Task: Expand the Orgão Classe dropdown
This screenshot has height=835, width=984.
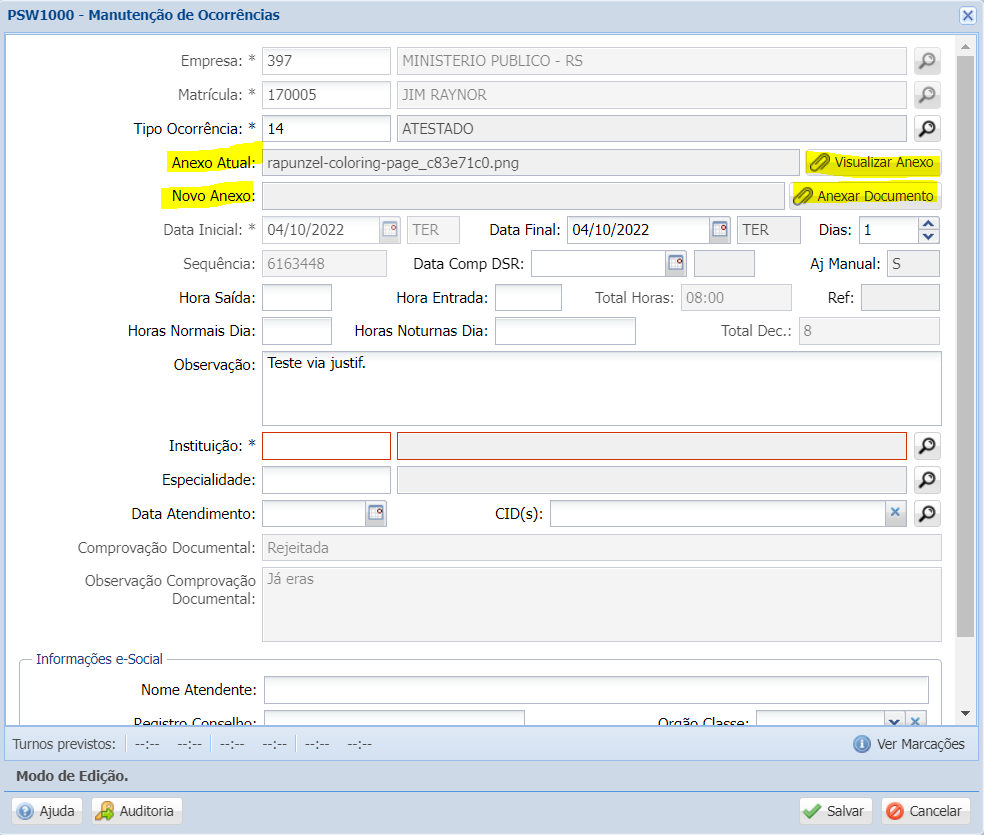Action: coord(894,720)
